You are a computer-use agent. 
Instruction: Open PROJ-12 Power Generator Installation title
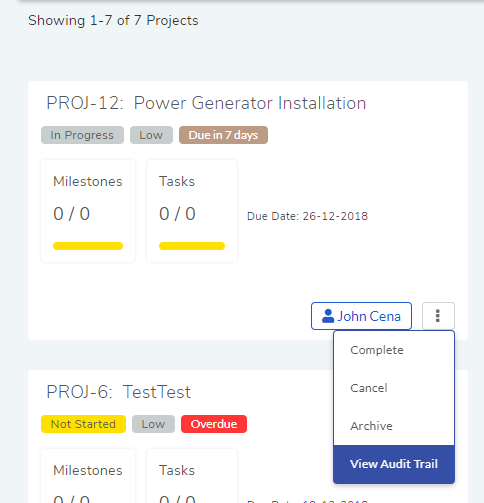click(206, 103)
